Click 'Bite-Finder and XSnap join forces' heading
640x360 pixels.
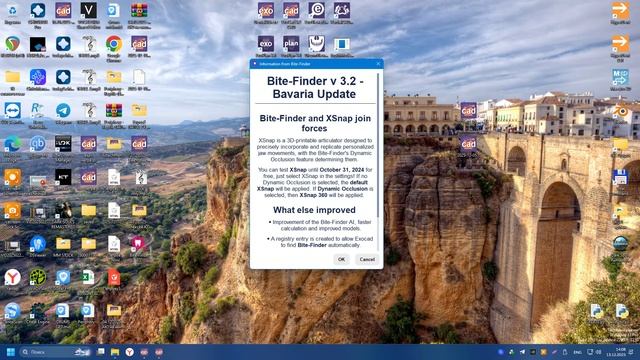click(x=315, y=123)
